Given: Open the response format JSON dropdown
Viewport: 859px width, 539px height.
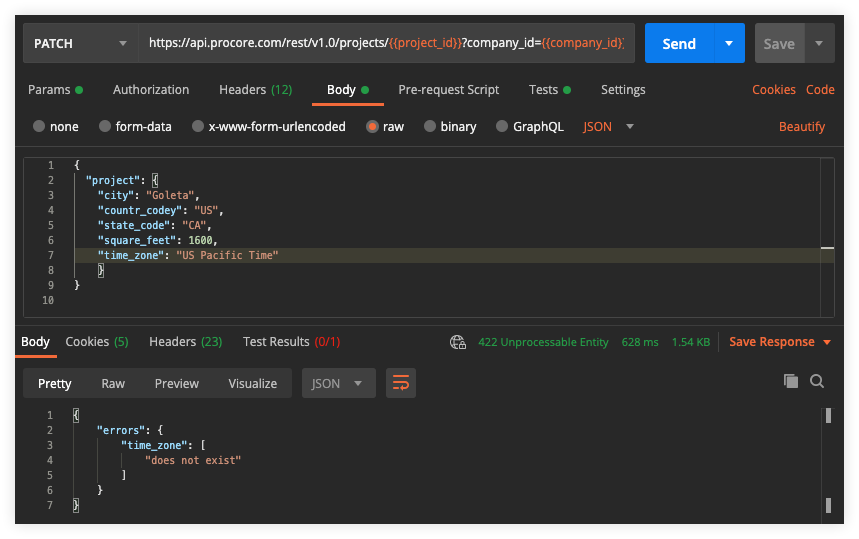Looking at the screenshot, I should click(338, 383).
